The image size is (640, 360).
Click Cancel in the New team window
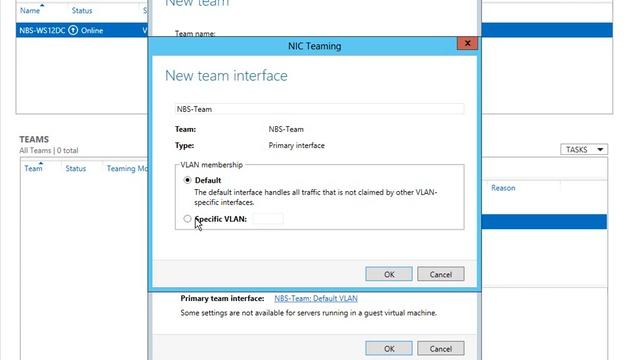coord(440,349)
